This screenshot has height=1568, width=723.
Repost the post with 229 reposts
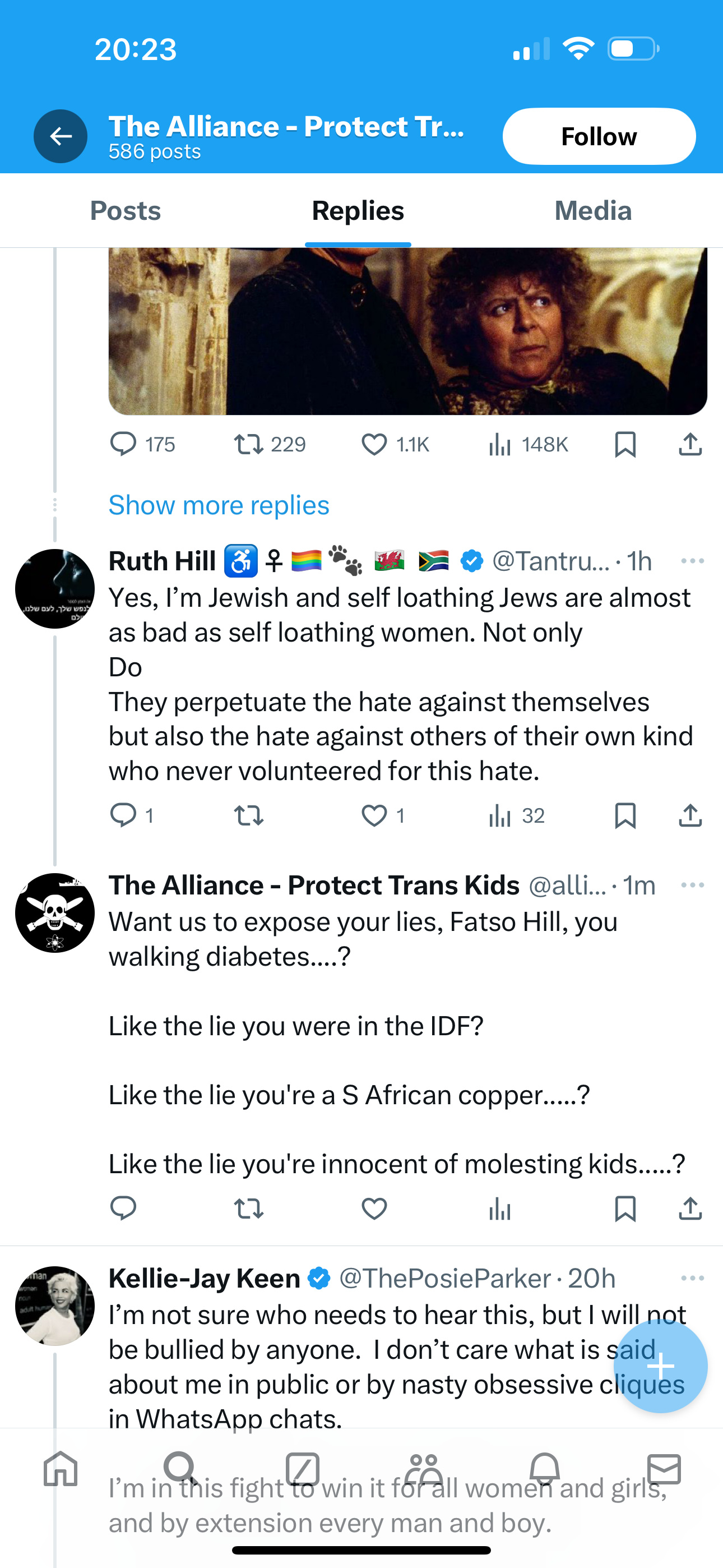pyautogui.click(x=249, y=444)
